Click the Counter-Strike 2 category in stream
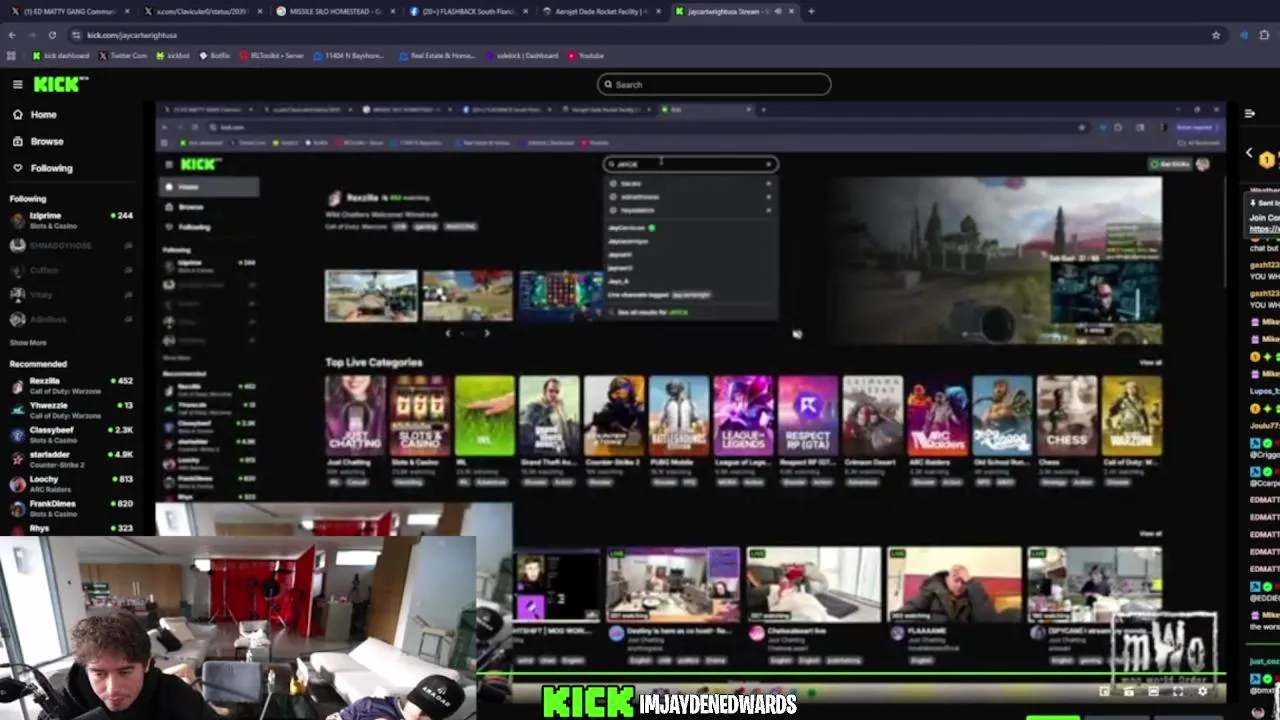 click(614, 417)
